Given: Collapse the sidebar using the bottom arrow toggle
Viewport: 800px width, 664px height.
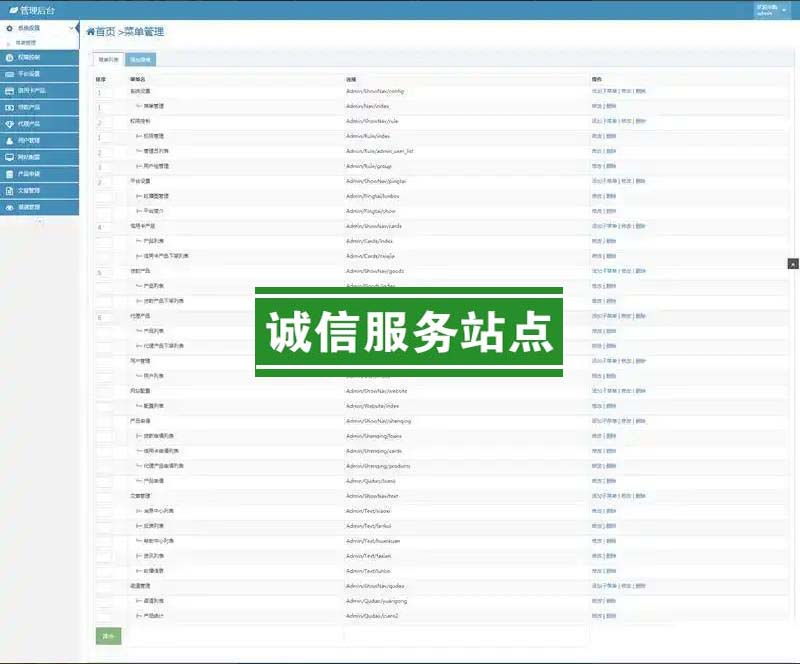Looking at the screenshot, I should click(39, 222).
